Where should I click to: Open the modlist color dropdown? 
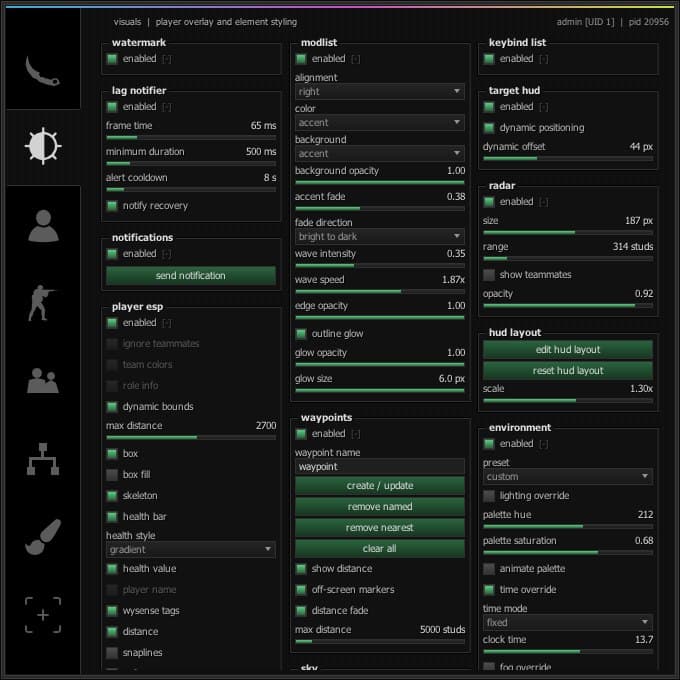click(379, 123)
